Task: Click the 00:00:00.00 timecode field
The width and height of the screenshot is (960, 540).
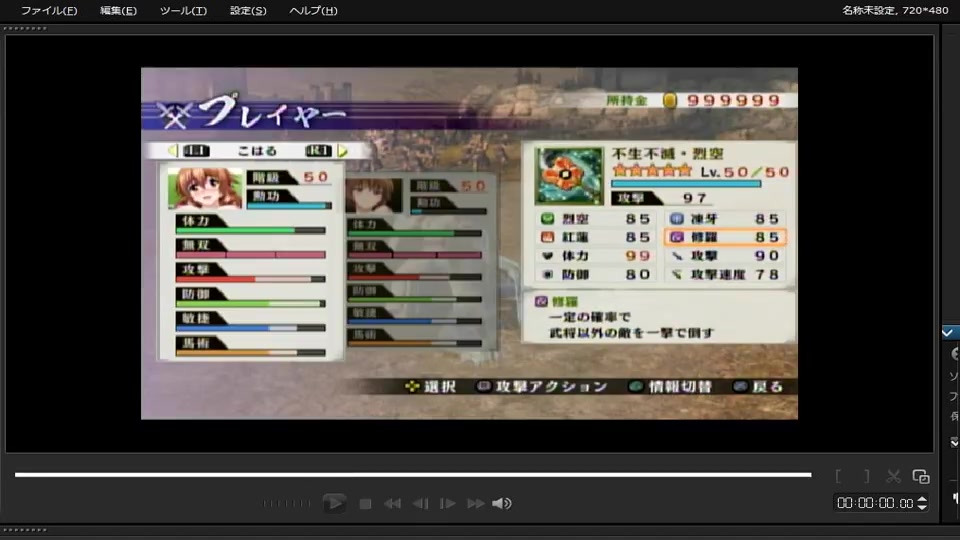Action: coord(875,503)
